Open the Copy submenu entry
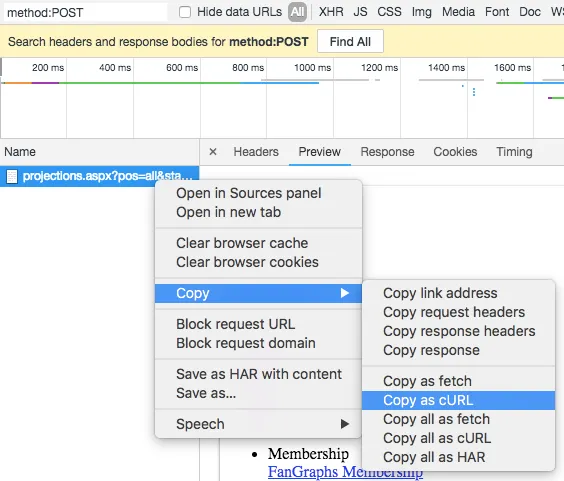This screenshot has height=481, width=564. click(x=258, y=293)
